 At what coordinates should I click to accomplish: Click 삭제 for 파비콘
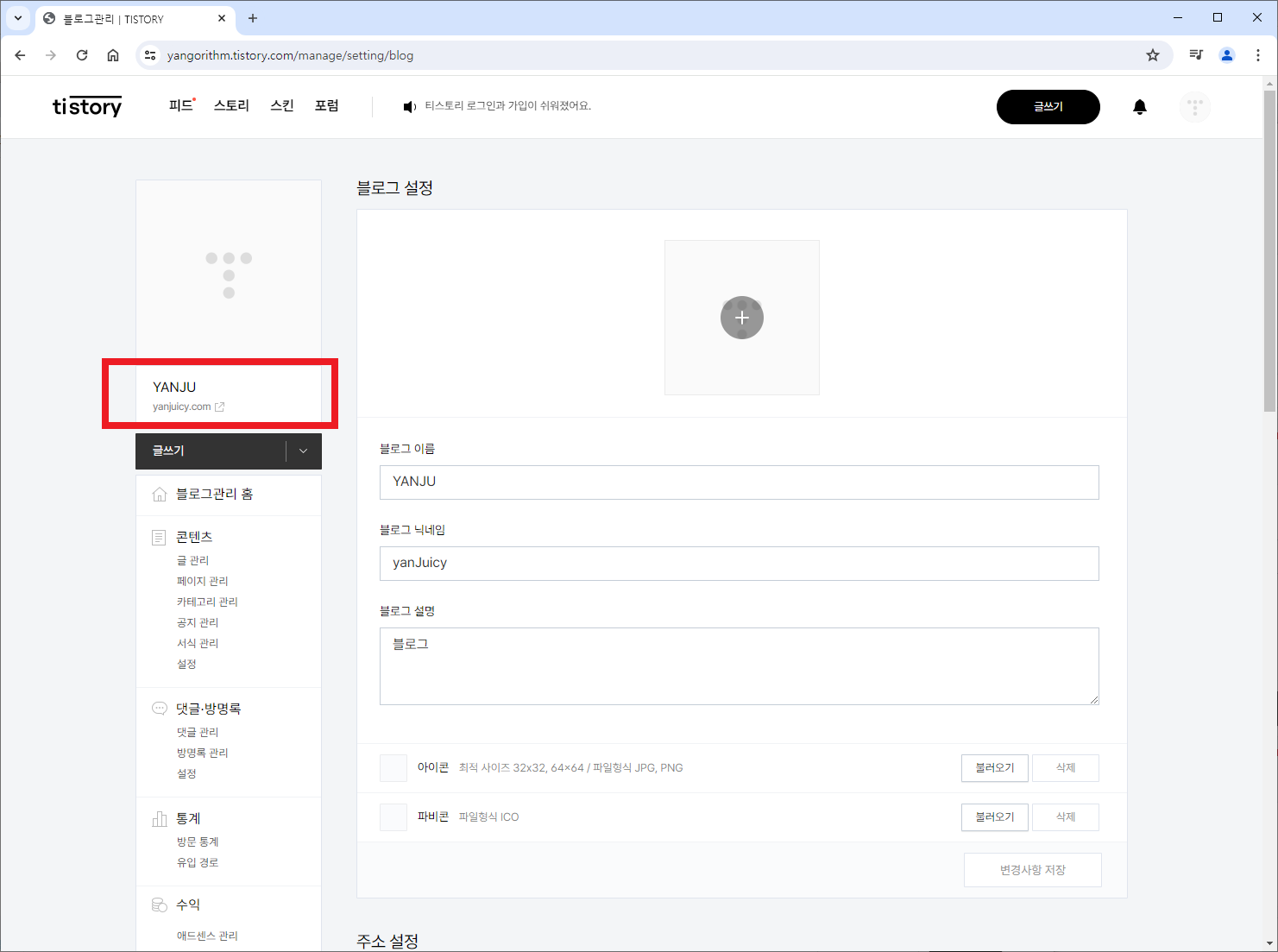click(x=1066, y=817)
